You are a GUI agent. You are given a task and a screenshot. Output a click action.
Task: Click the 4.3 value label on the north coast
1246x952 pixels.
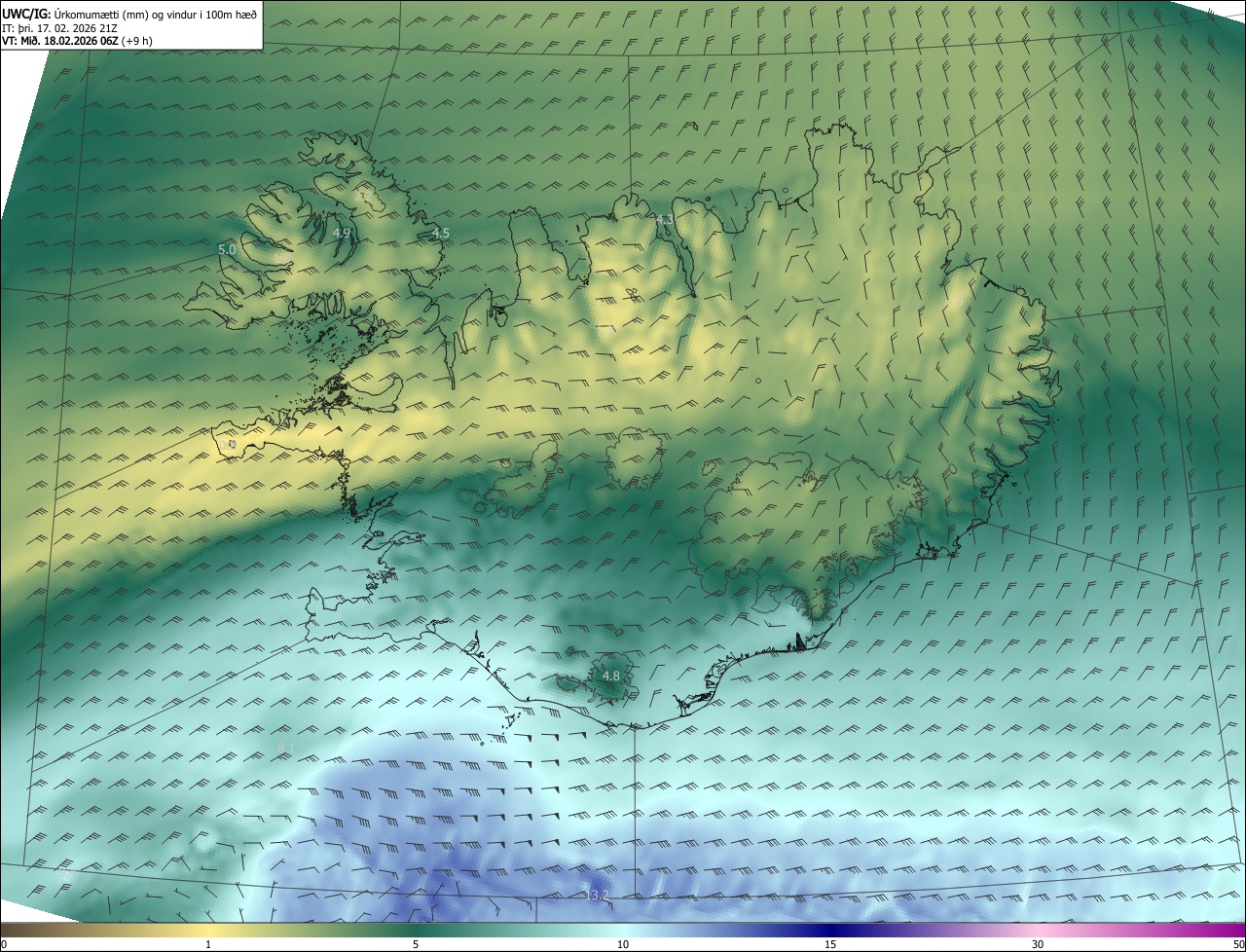coord(665,220)
